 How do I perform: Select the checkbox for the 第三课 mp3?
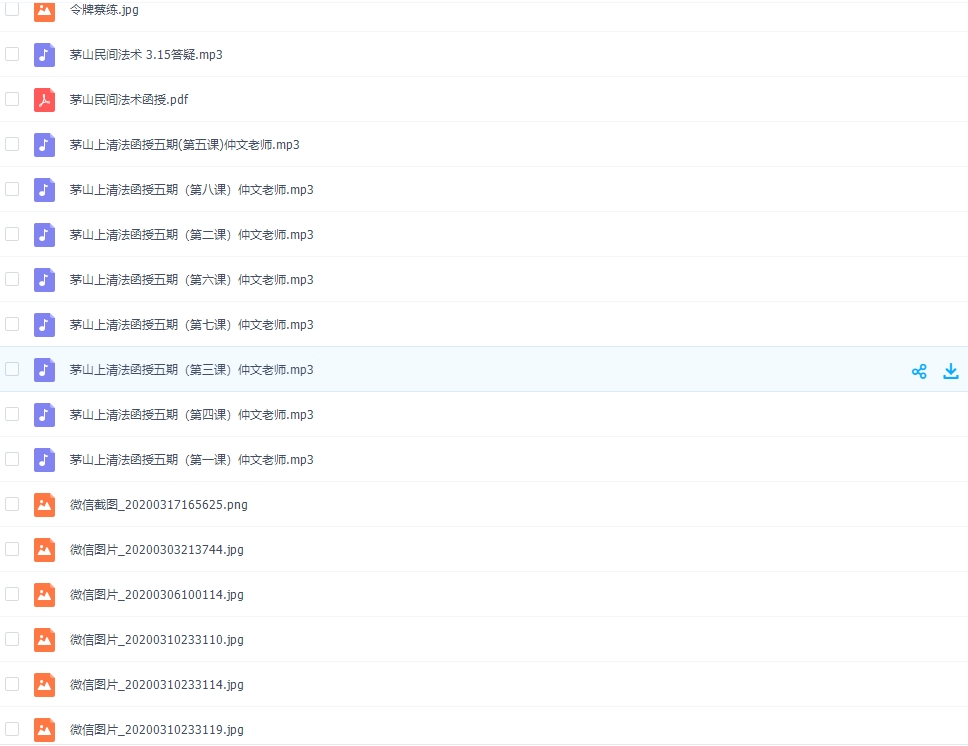click(x=12, y=369)
